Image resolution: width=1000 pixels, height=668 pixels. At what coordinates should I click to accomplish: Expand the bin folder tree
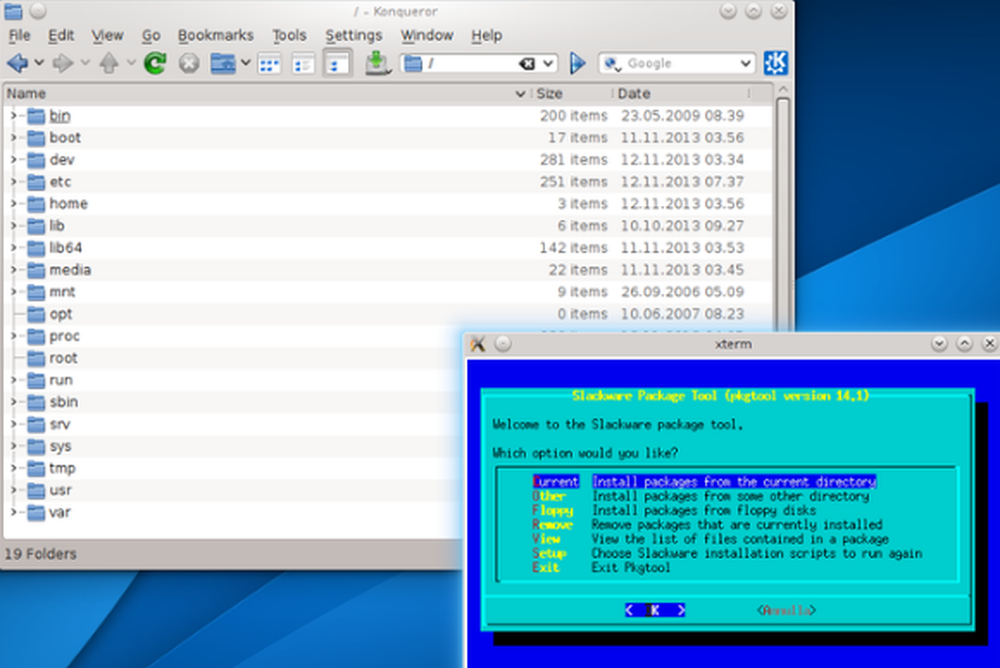13,116
